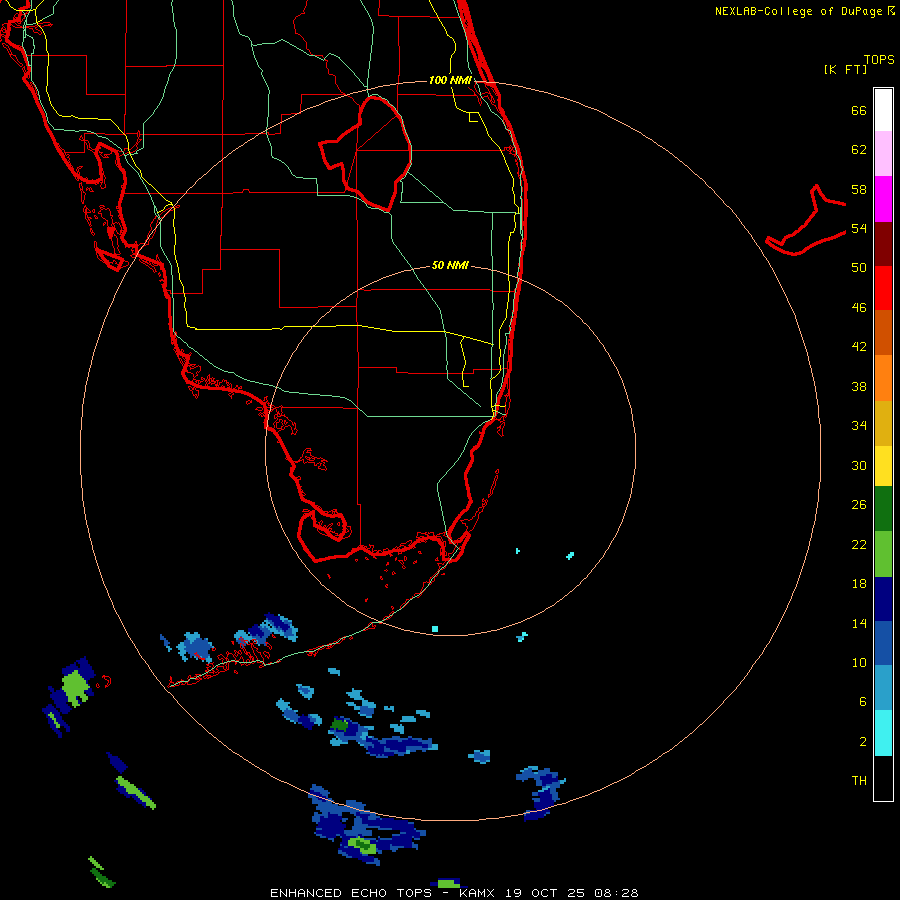Screen dimensions: 900x900
Task: Click legend value 34
Action: (x=859, y=426)
